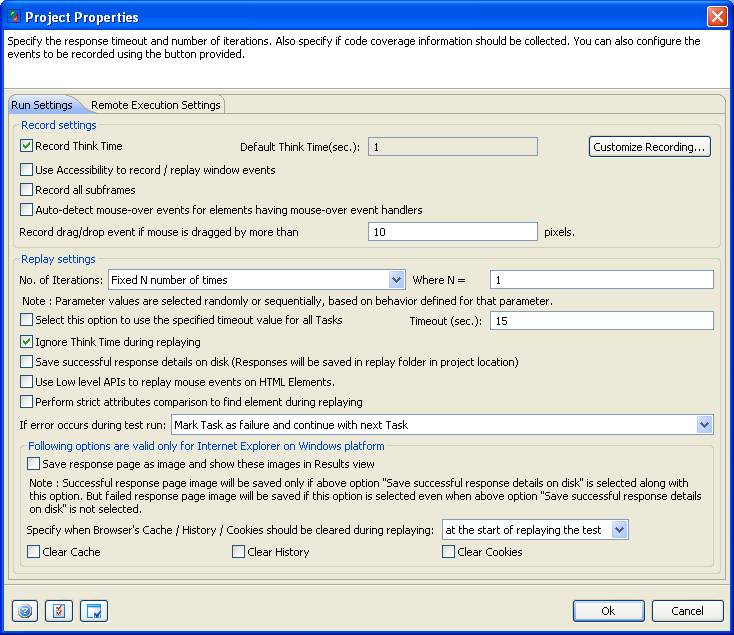Click the red checklist icon button

coord(59,611)
